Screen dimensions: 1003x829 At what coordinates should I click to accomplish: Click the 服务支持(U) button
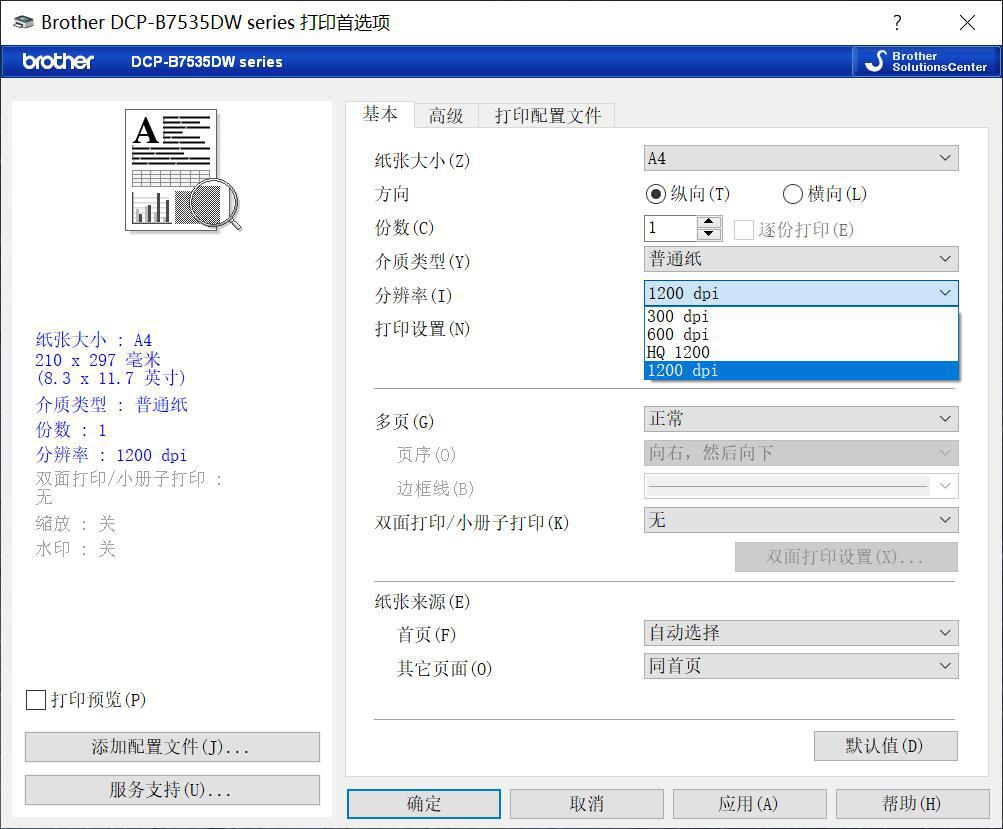coord(171,790)
